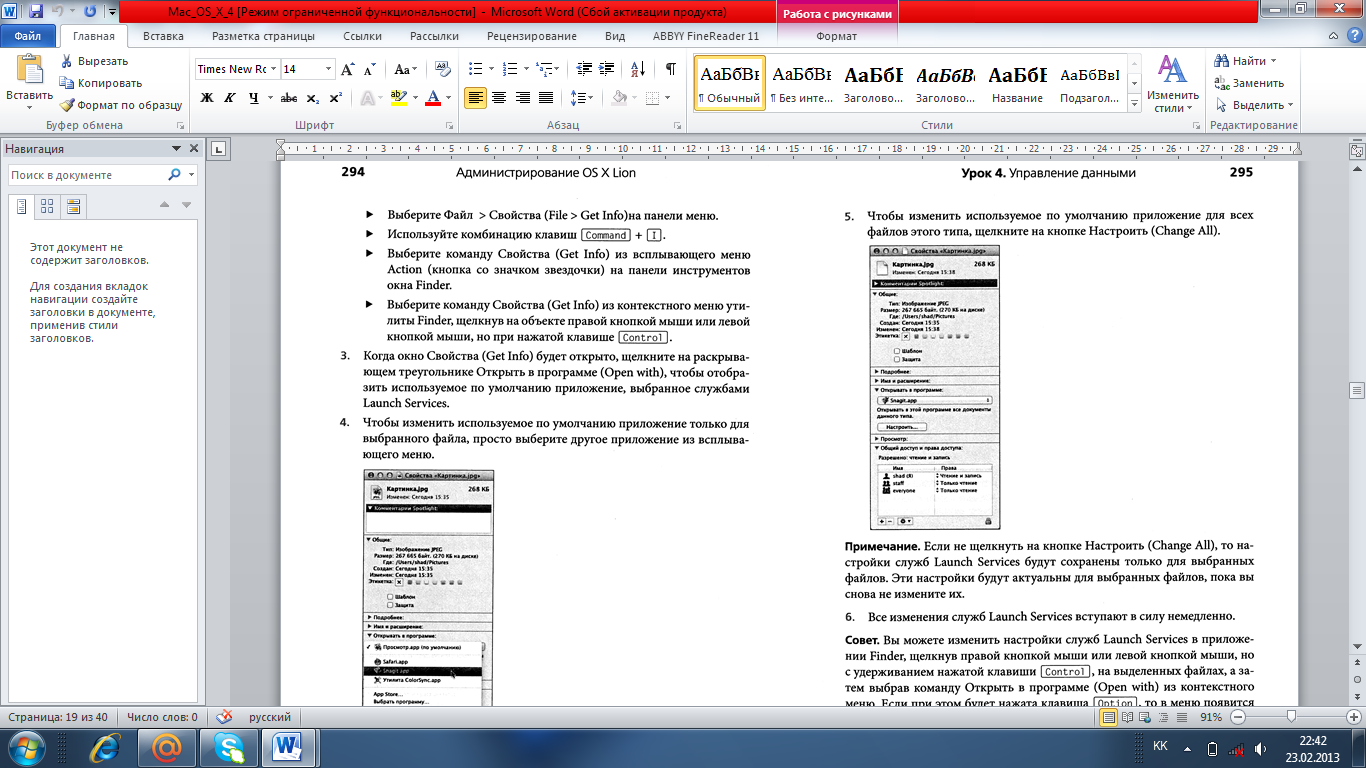Close the Navigation pane

194,149
